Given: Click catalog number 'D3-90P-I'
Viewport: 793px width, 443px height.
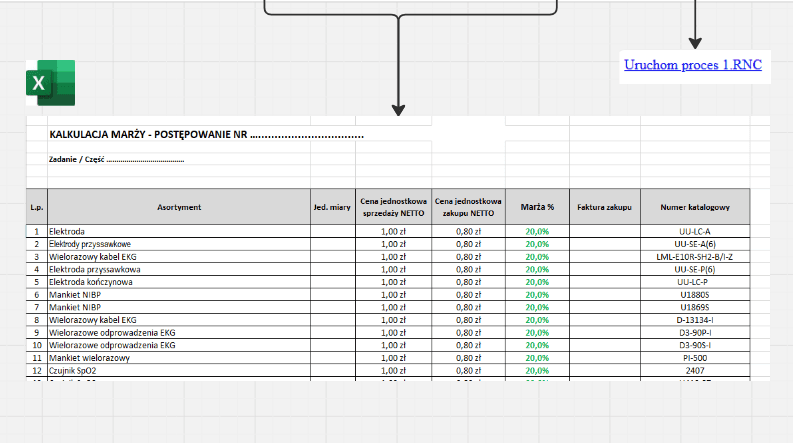Looking at the screenshot, I should (695, 333).
